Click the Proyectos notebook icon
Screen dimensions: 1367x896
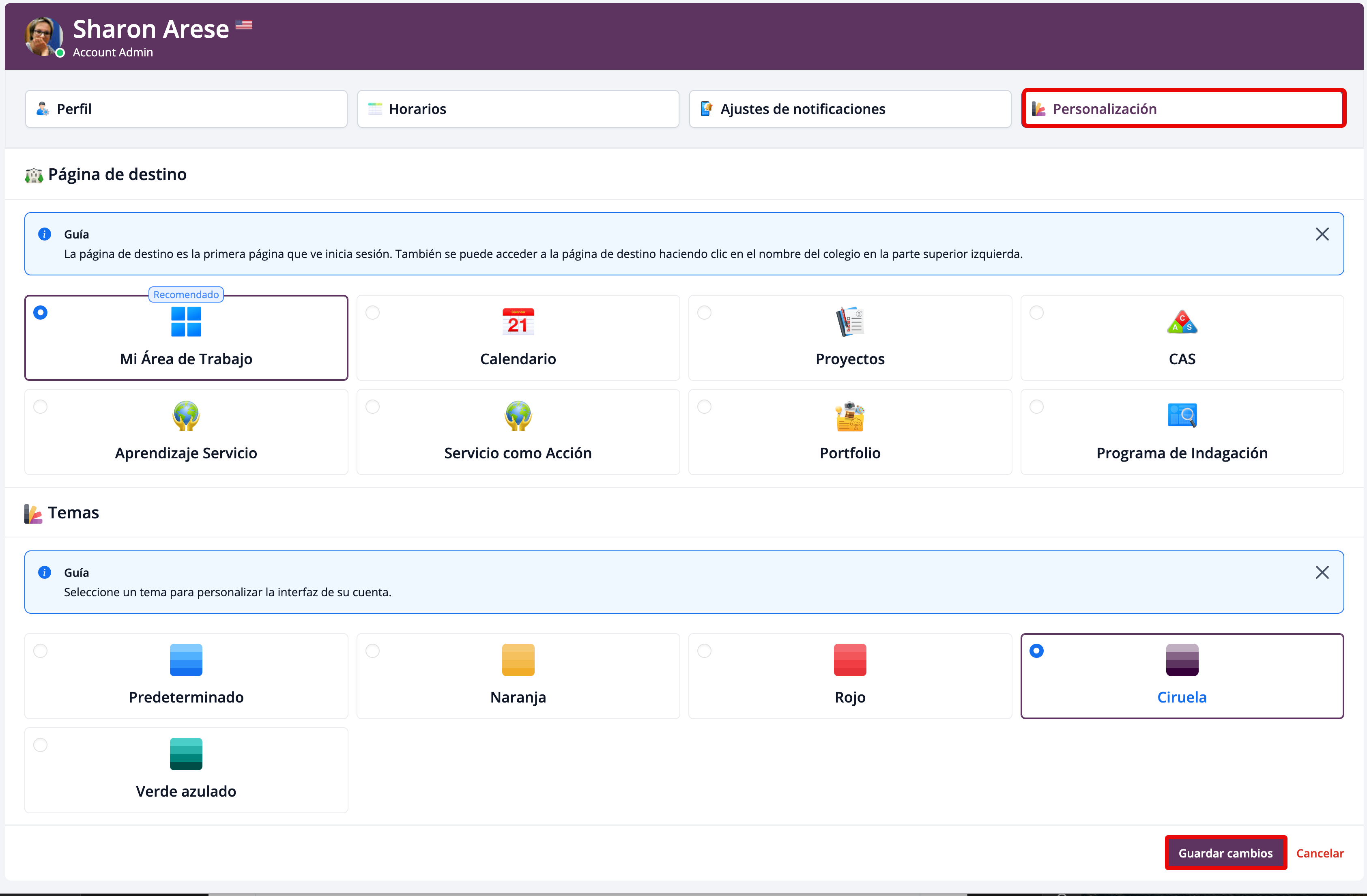click(x=849, y=322)
